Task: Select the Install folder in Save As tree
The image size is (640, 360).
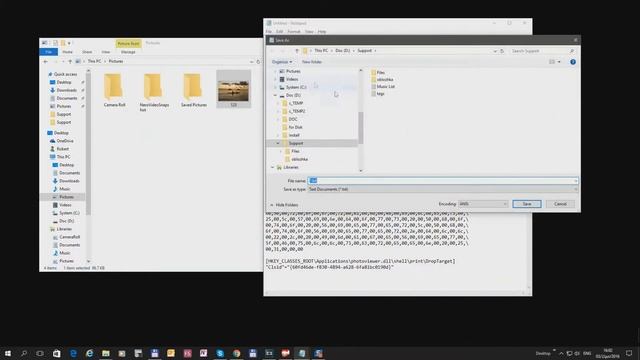Action: [x=294, y=135]
